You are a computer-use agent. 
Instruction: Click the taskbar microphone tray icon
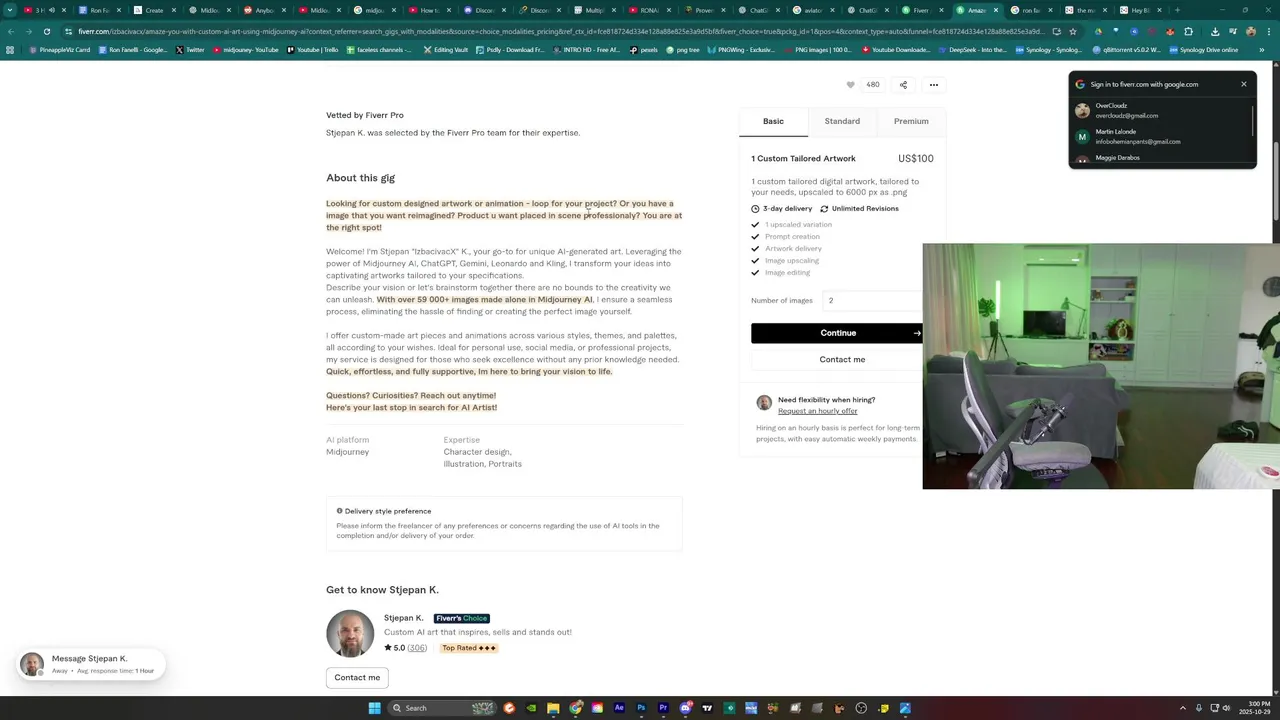[1199, 708]
